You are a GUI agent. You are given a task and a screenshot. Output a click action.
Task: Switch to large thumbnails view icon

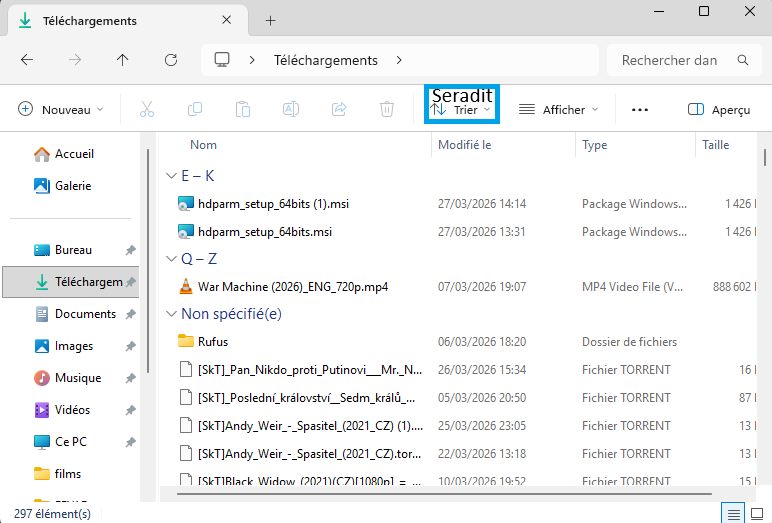pyautogui.click(x=757, y=514)
